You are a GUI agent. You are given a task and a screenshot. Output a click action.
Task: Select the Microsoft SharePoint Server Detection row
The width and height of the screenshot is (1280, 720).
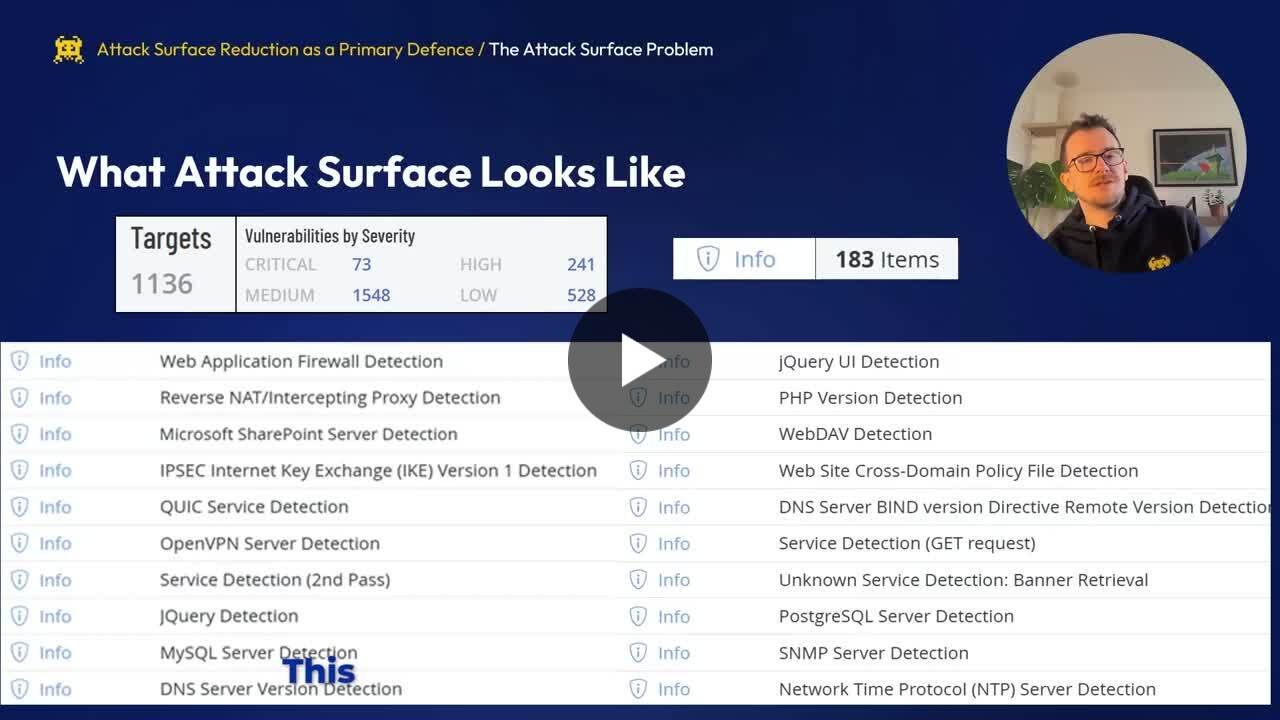tap(308, 434)
